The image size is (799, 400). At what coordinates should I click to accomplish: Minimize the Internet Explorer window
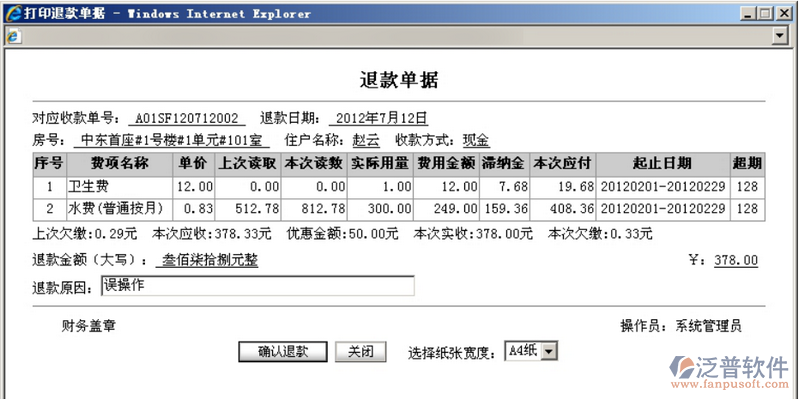pyautogui.click(x=747, y=13)
